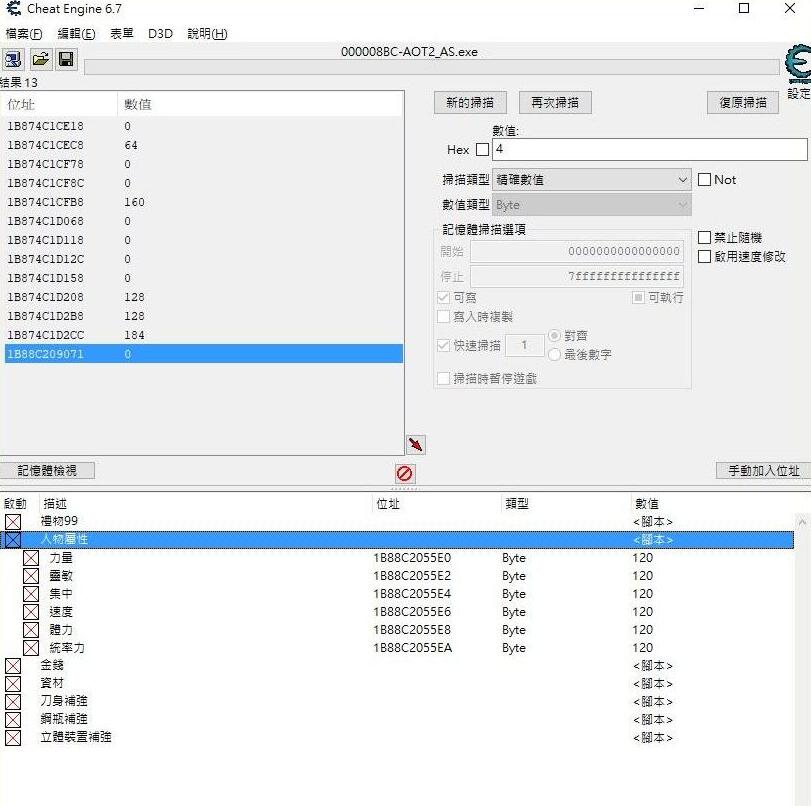Toggle active box for 資材 script
This screenshot has width=811, height=806.
(x=13, y=684)
